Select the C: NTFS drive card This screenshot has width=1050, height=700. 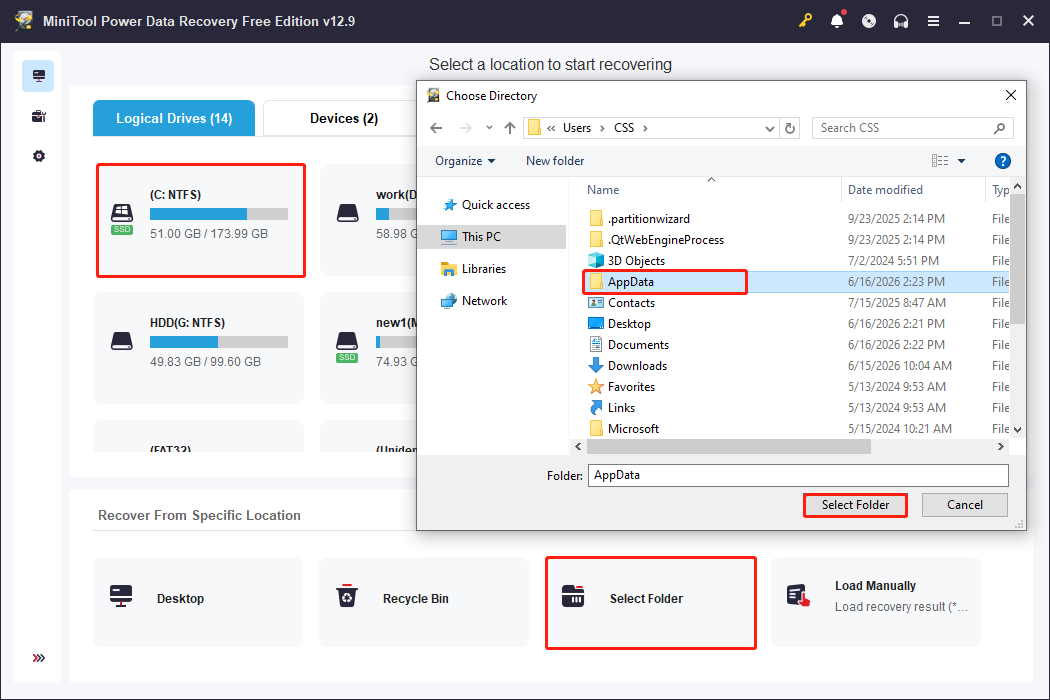(201, 220)
